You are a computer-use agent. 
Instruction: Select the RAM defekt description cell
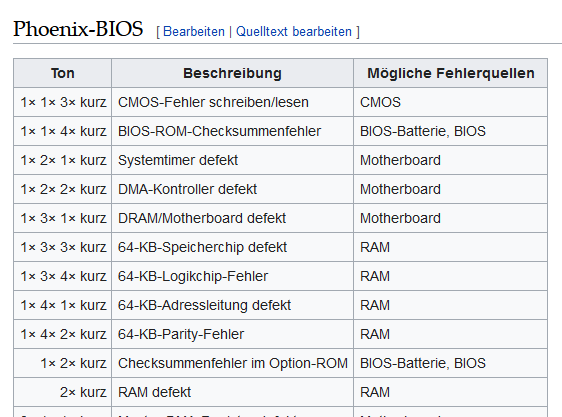(x=232, y=392)
